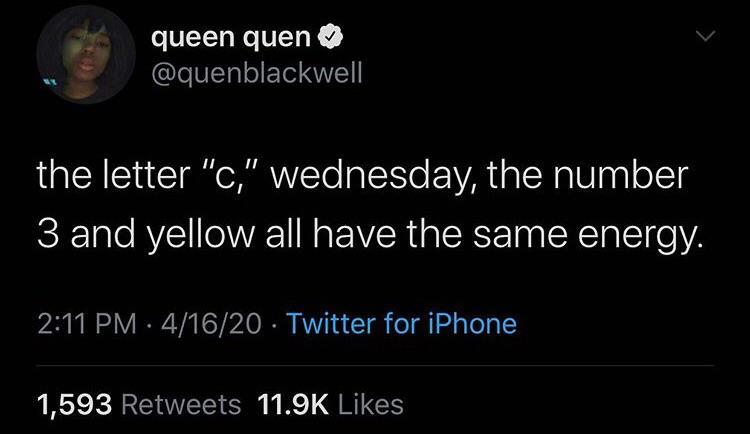The image size is (750, 434).
Task: Open queen quen's profile picture
Action: pyautogui.click(x=86, y=61)
